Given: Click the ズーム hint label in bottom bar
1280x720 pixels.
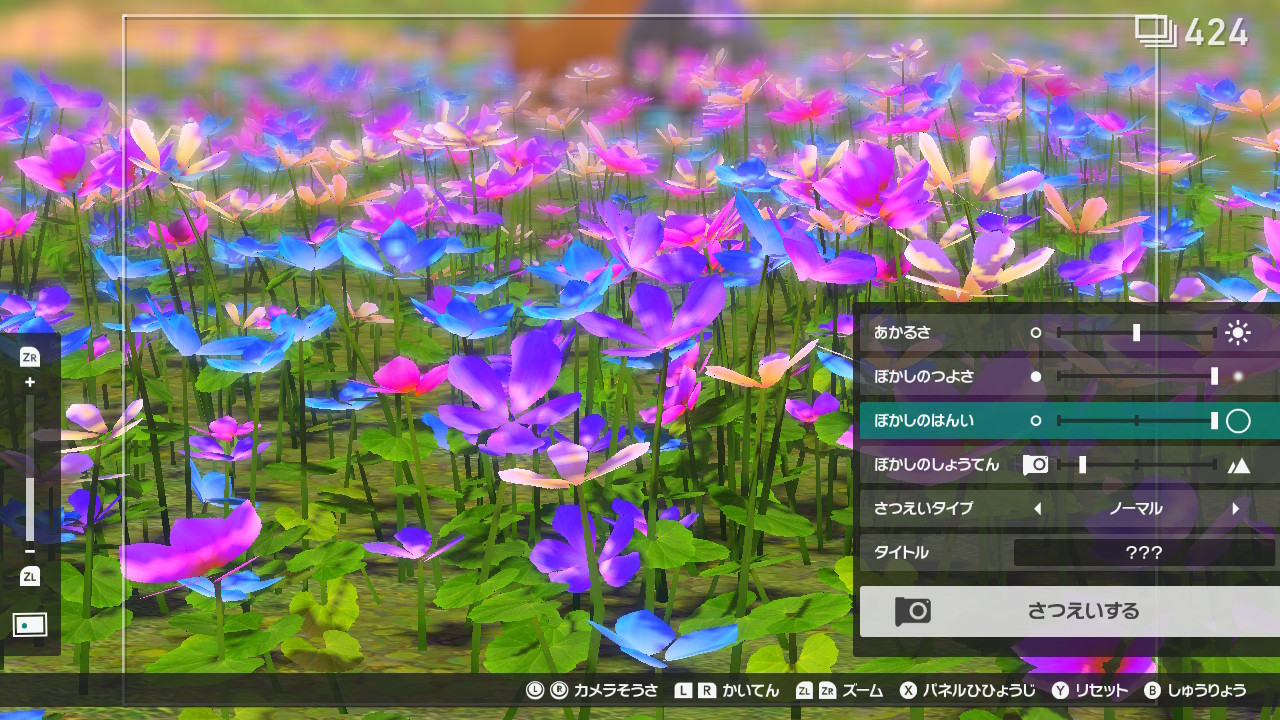Looking at the screenshot, I should (x=862, y=690).
